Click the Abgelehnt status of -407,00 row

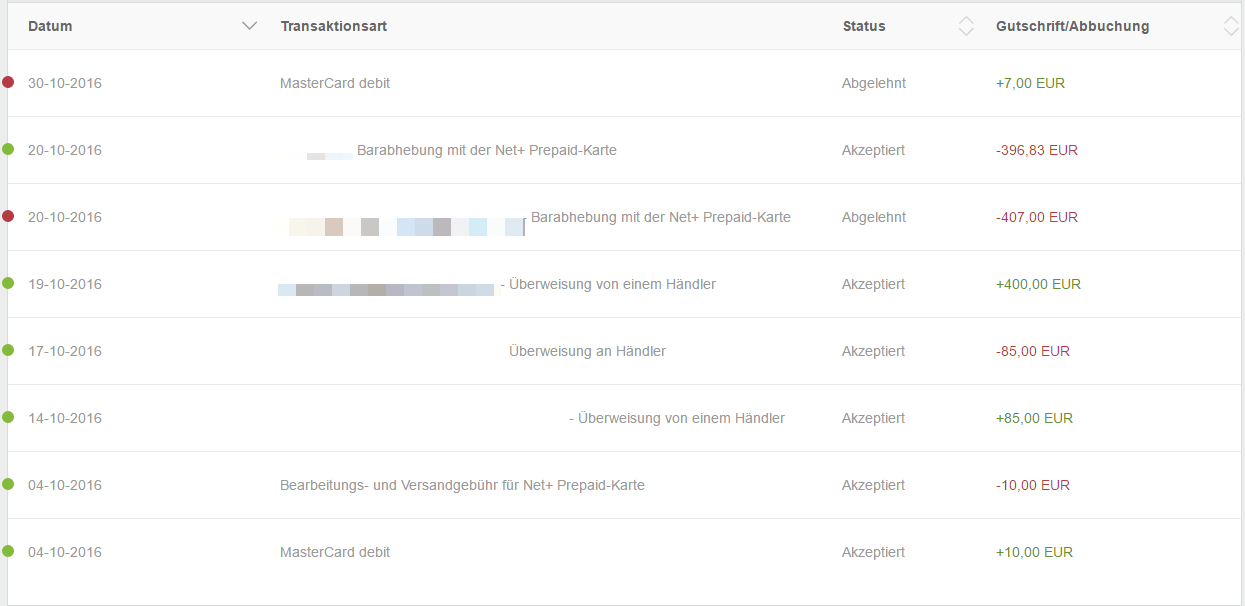874,217
